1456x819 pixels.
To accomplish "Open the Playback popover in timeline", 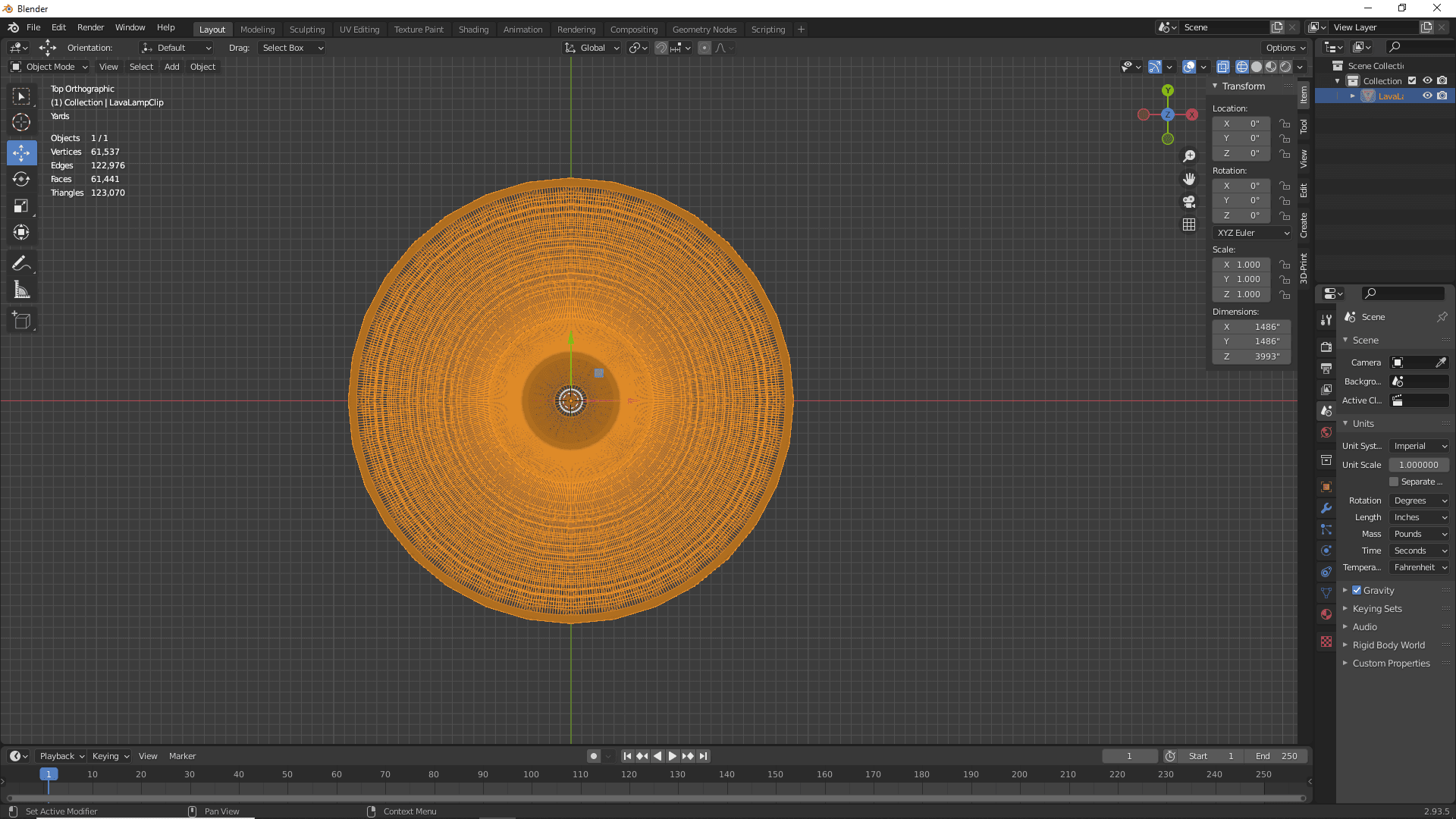I will (61, 756).
